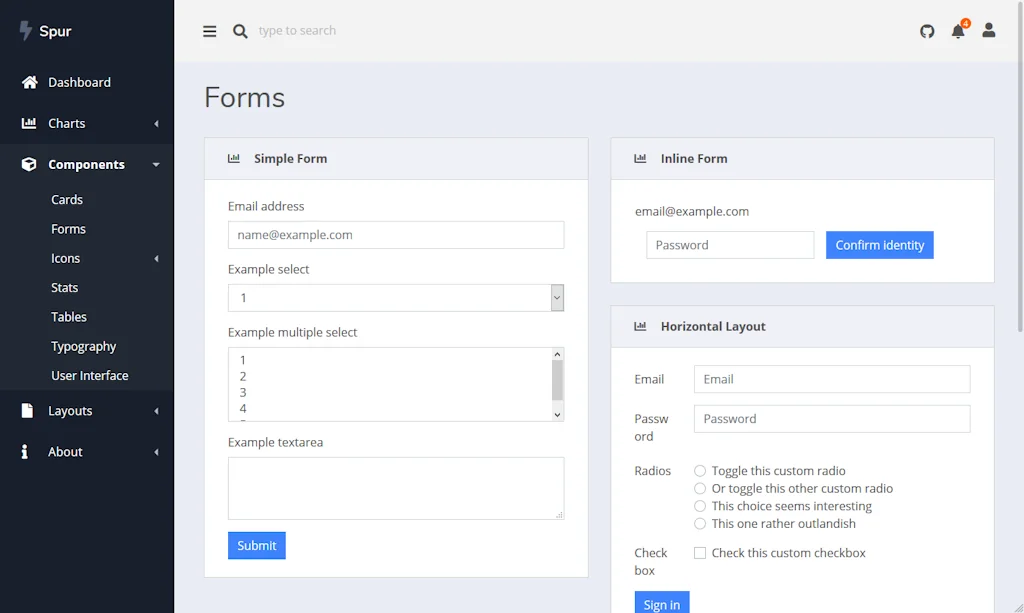Viewport: 1024px width, 613px height.
Task: Expand the Charts sidebar section
Action: click(x=87, y=123)
